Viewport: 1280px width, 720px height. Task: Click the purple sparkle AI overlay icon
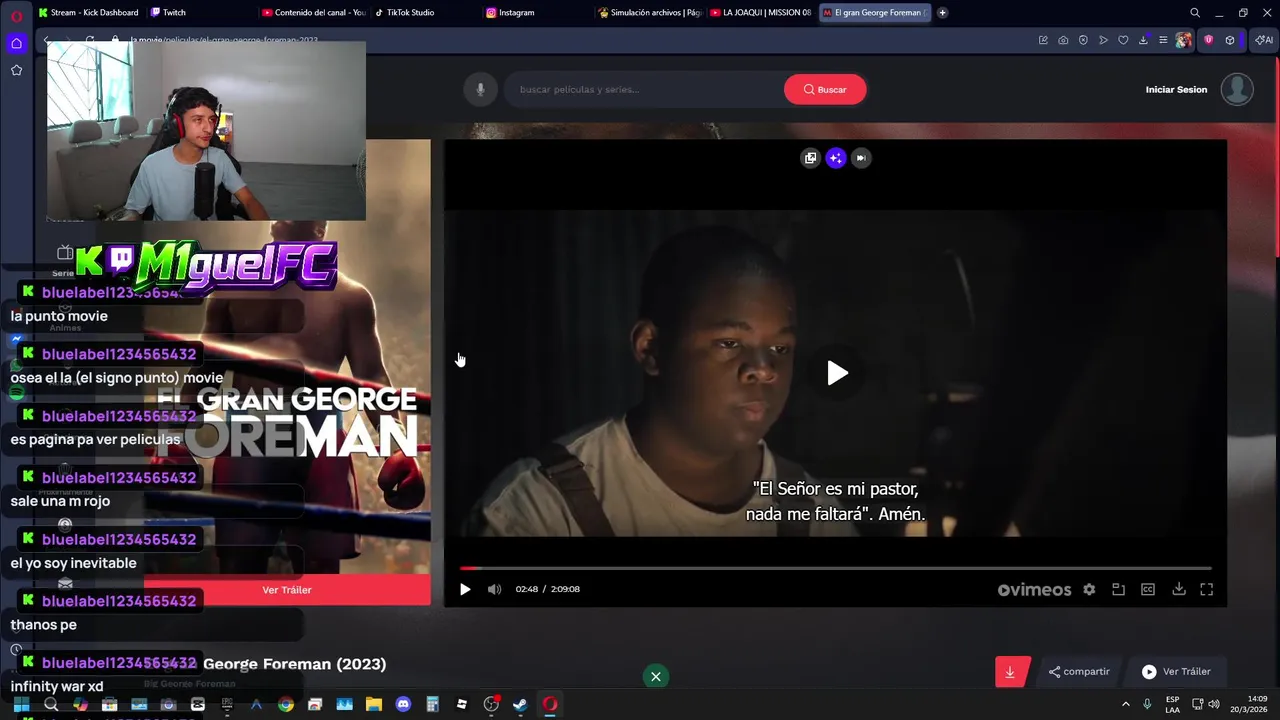coord(836,158)
